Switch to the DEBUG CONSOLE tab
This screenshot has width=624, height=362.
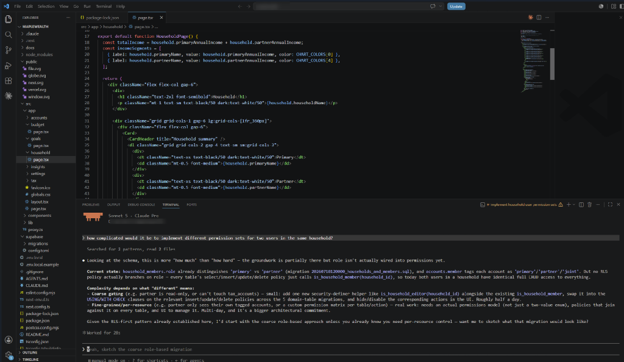tap(141, 204)
